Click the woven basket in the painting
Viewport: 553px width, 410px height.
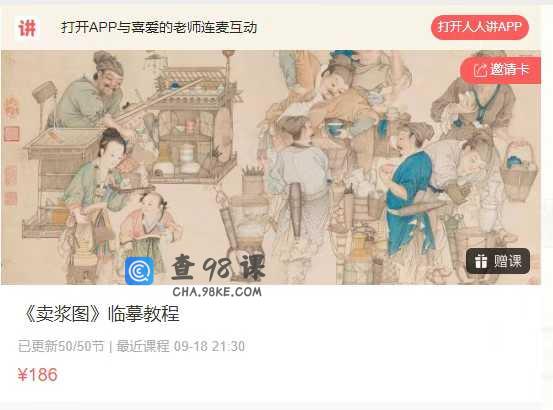coord(521,170)
